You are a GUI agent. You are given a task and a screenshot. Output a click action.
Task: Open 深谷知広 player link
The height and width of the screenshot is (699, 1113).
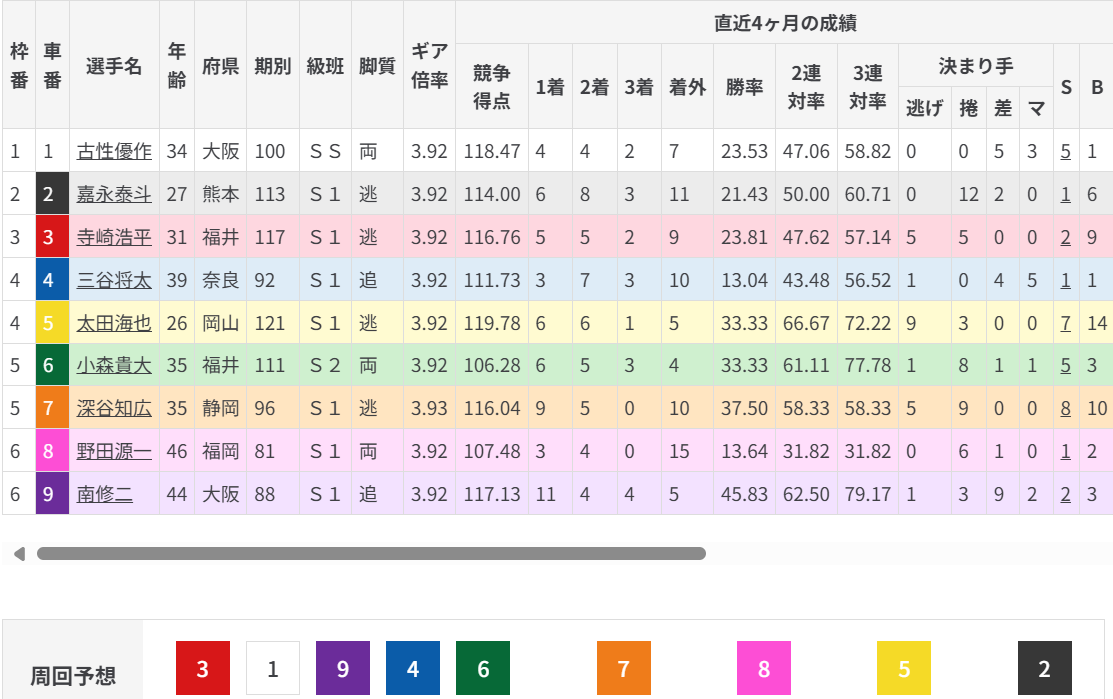[114, 408]
